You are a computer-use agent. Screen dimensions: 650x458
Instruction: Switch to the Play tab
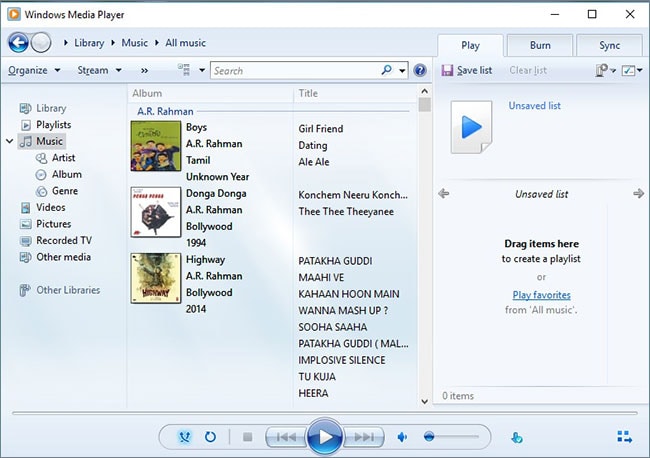click(470, 45)
